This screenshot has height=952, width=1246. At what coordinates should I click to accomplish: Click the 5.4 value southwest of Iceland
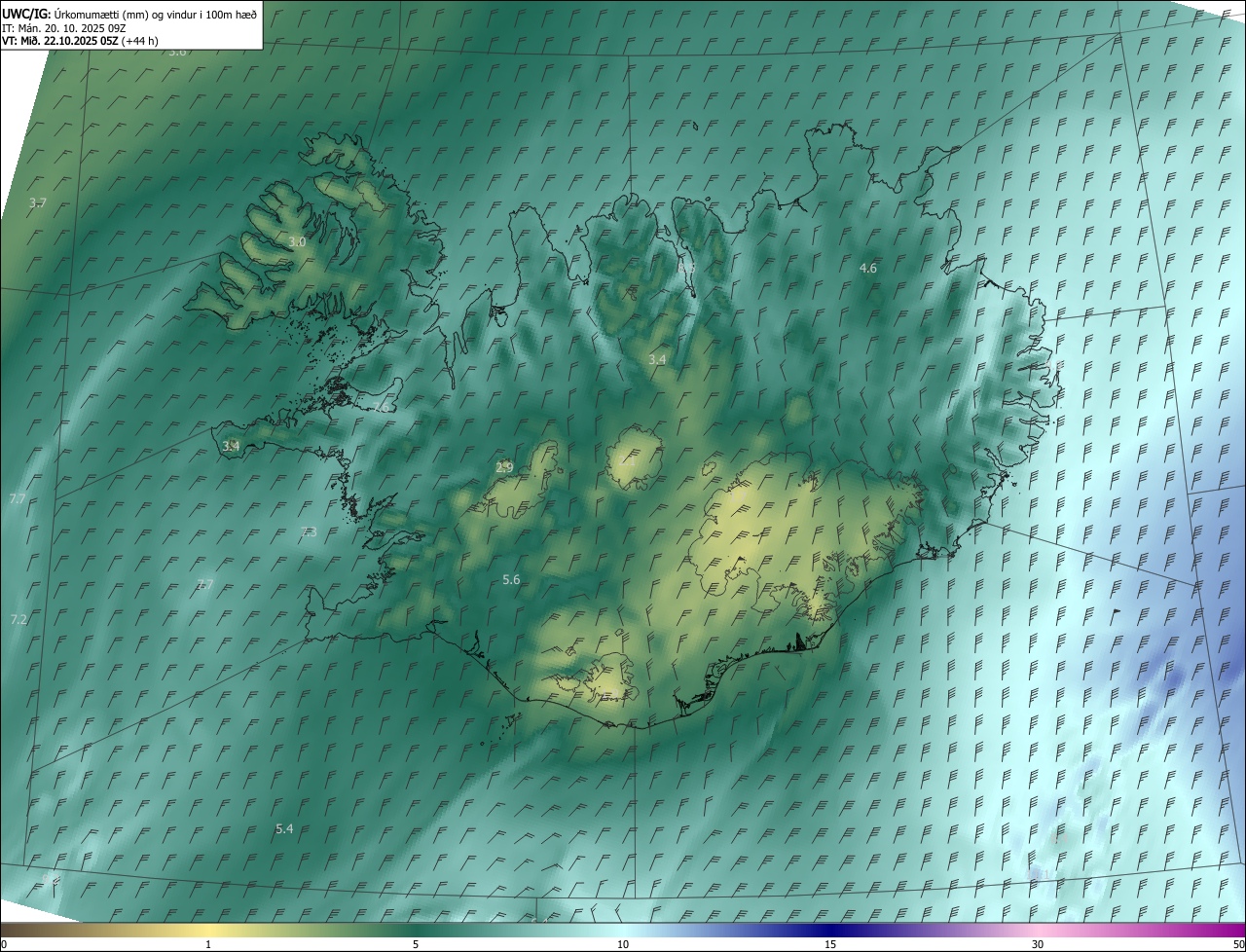point(284,828)
